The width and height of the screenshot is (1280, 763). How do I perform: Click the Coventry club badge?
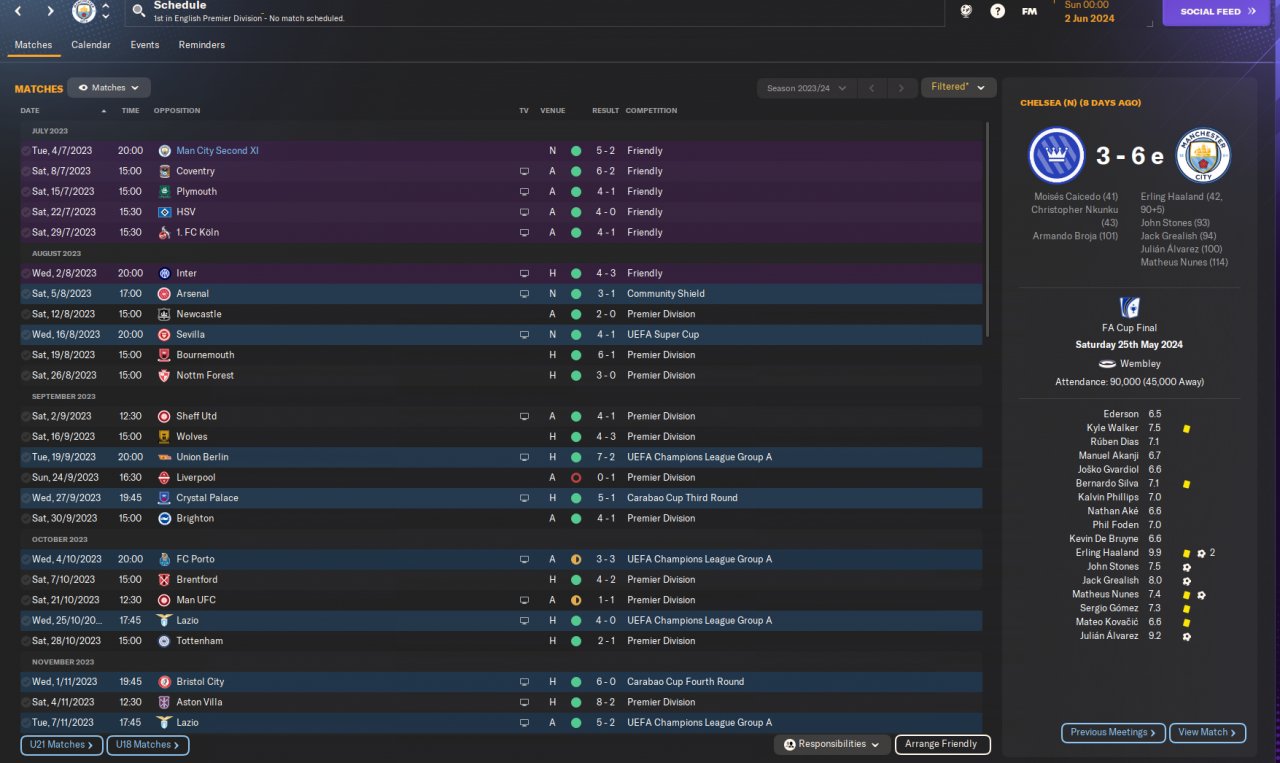[165, 171]
